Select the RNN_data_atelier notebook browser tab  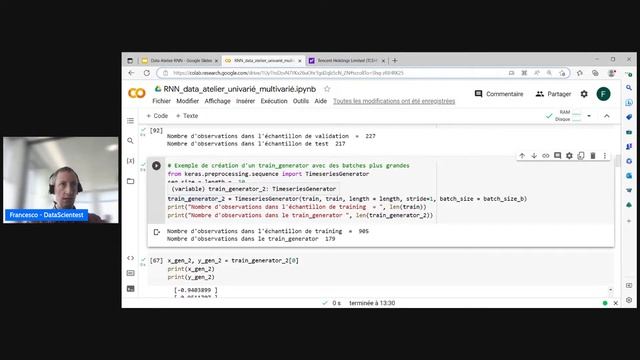(x=263, y=60)
